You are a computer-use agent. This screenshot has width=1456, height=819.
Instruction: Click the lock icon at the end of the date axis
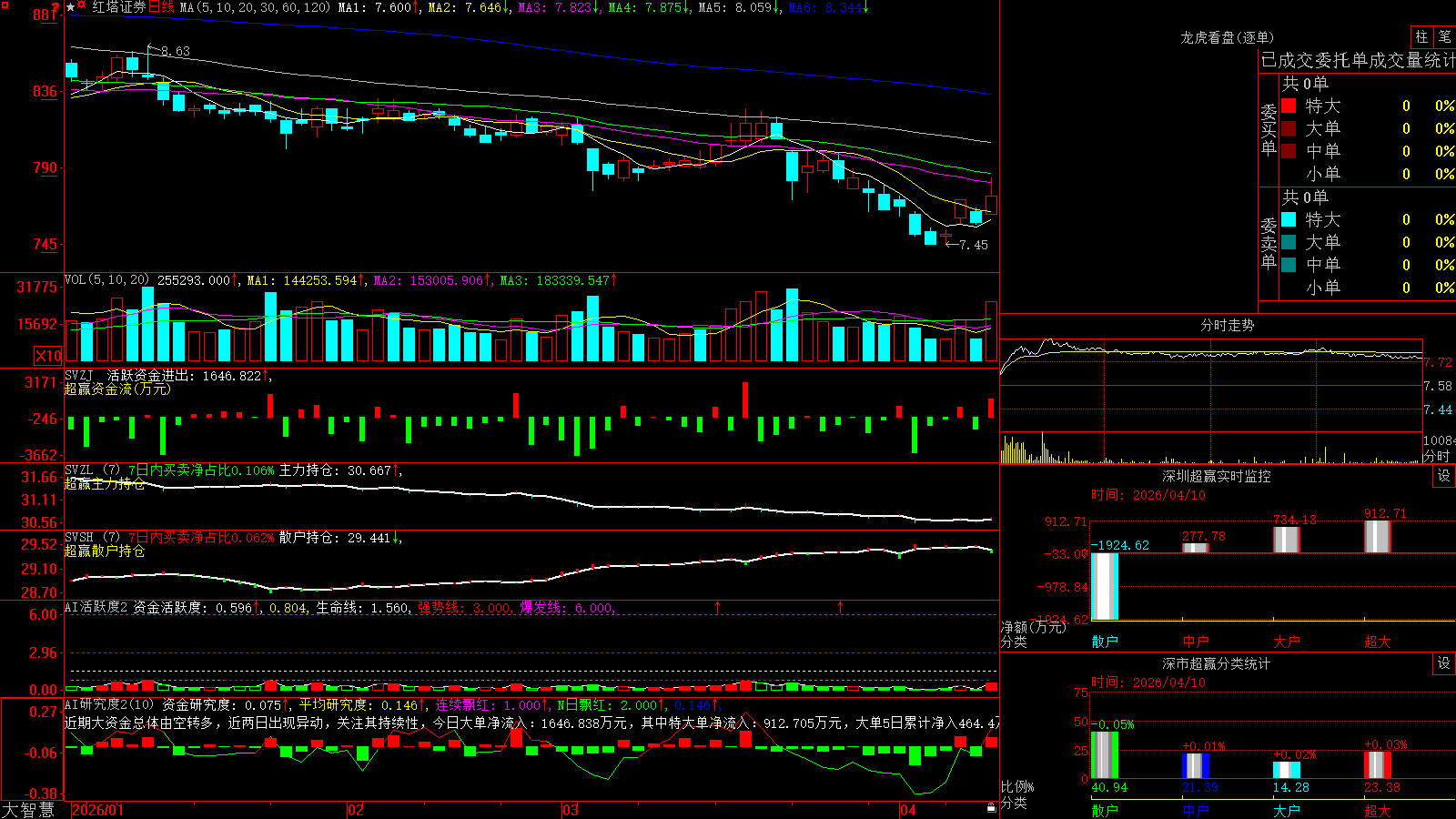pos(991,808)
